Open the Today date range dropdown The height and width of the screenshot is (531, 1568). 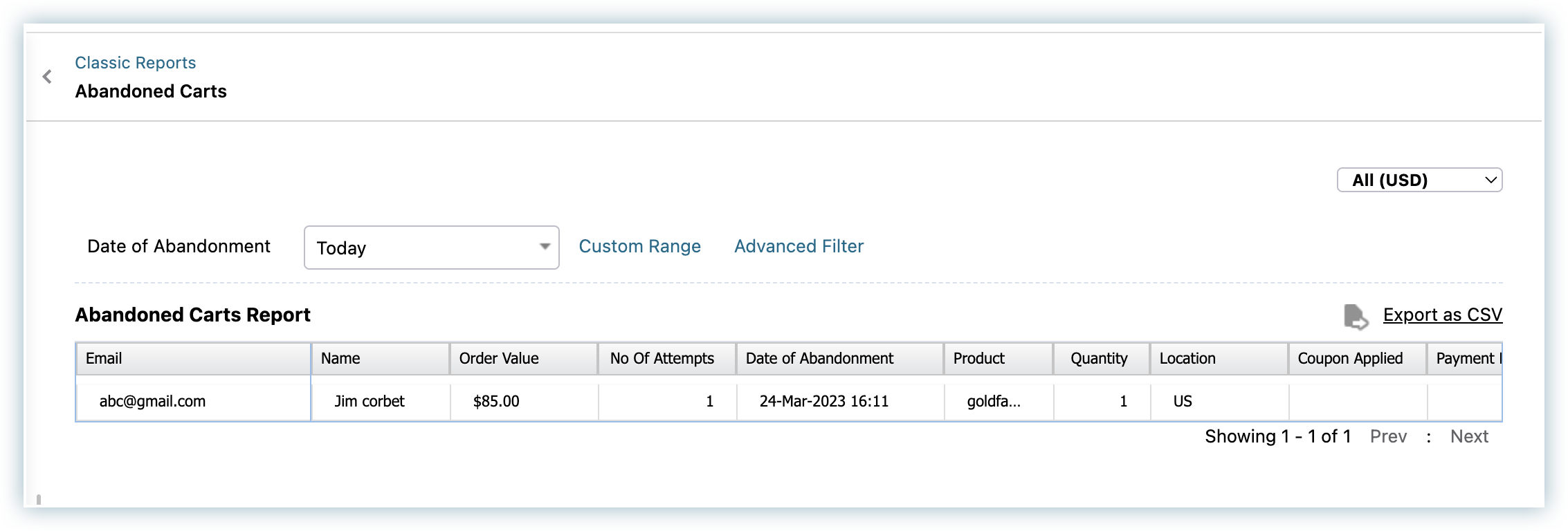431,248
